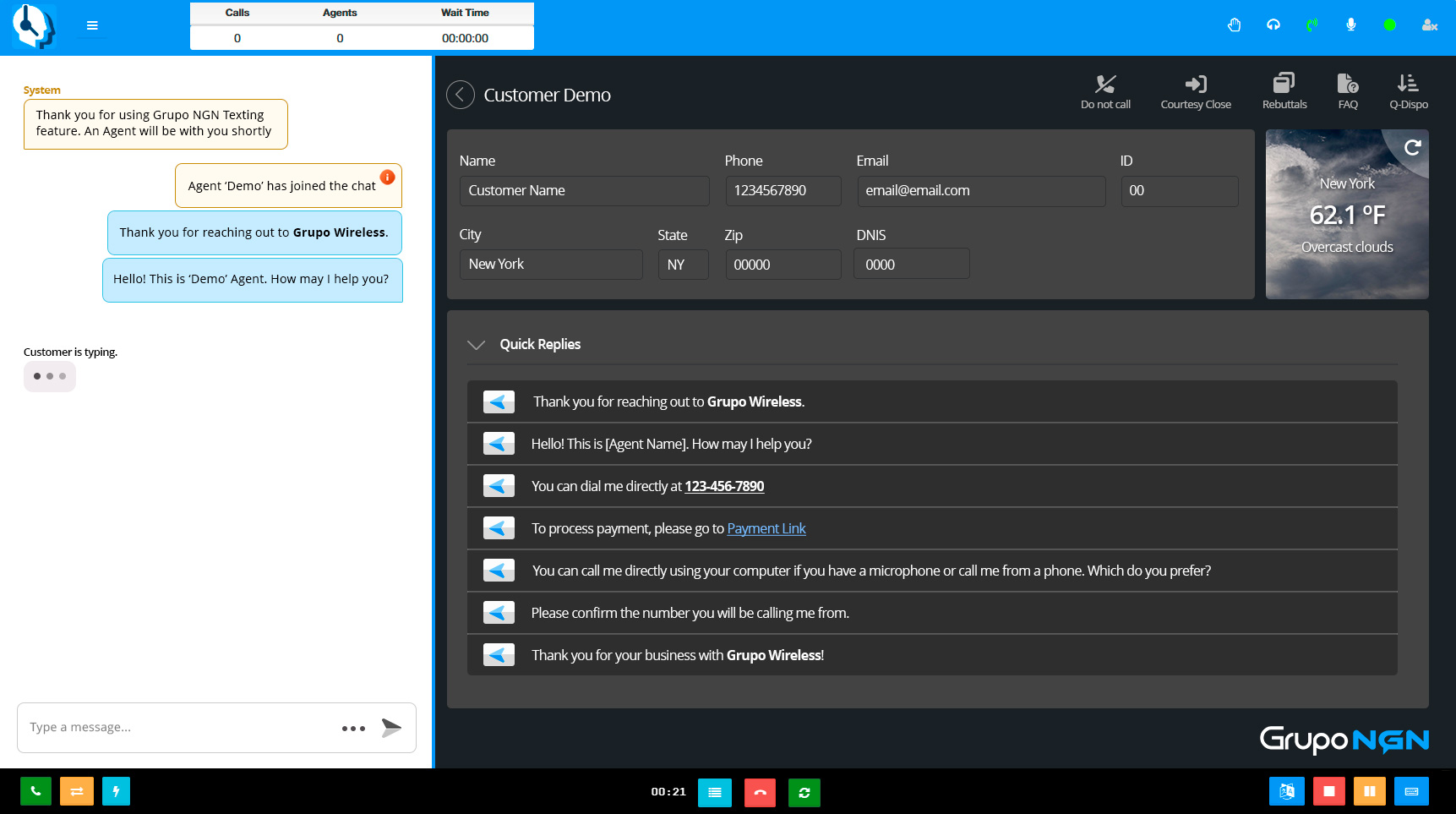Click the green agent status indicator
This screenshot has height=814, width=1456.
pos(1390,25)
